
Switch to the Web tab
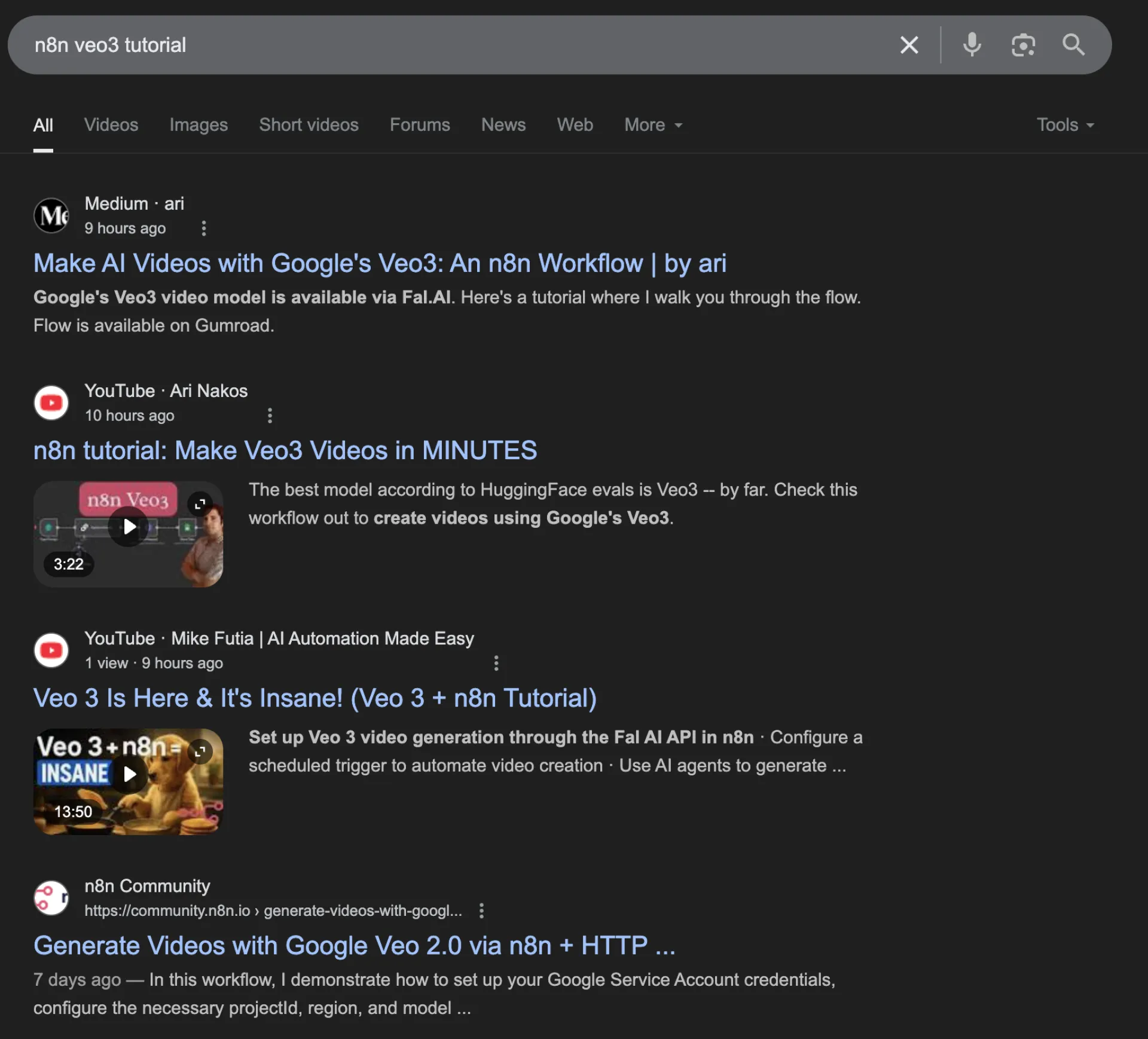575,125
